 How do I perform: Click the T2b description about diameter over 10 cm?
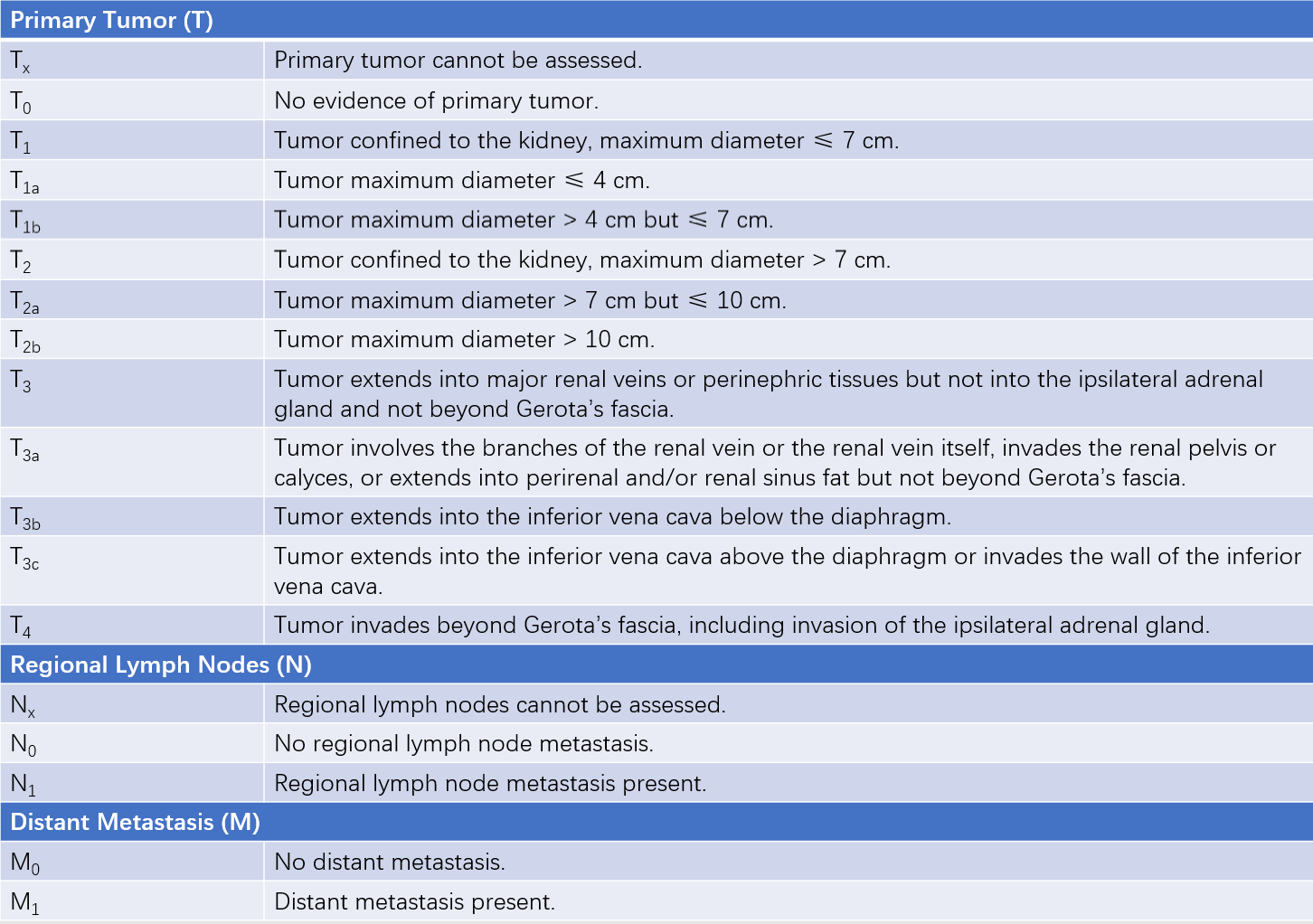point(465,340)
